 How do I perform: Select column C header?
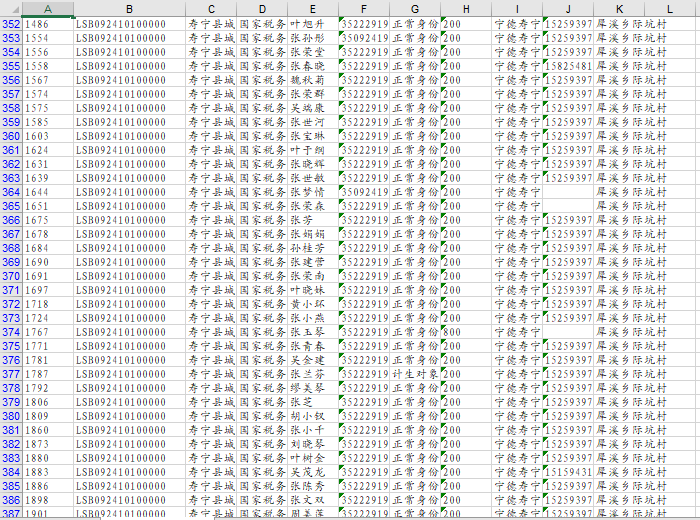coord(211,9)
